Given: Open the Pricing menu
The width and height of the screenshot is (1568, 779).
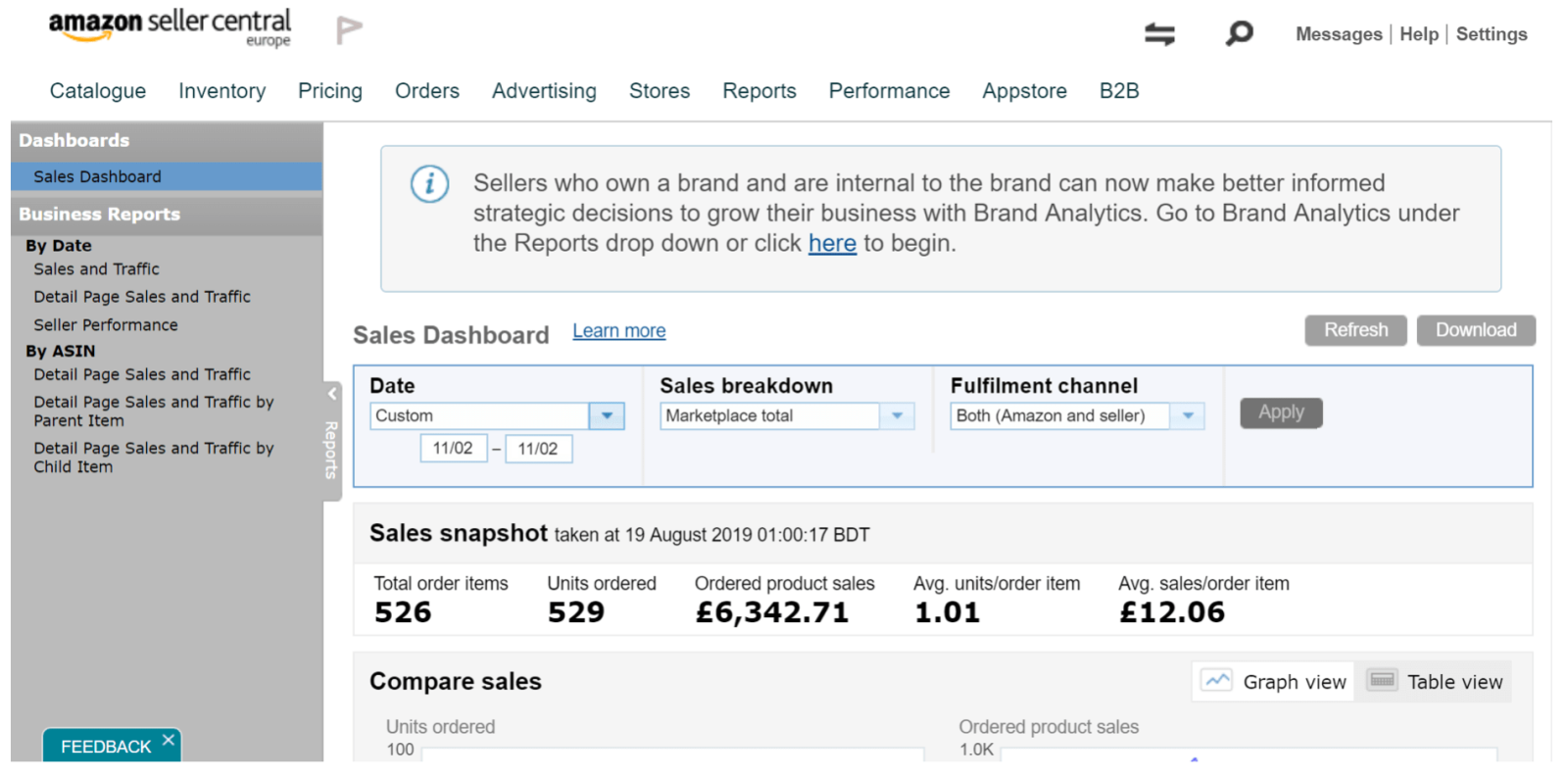Looking at the screenshot, I should [330, 91].
